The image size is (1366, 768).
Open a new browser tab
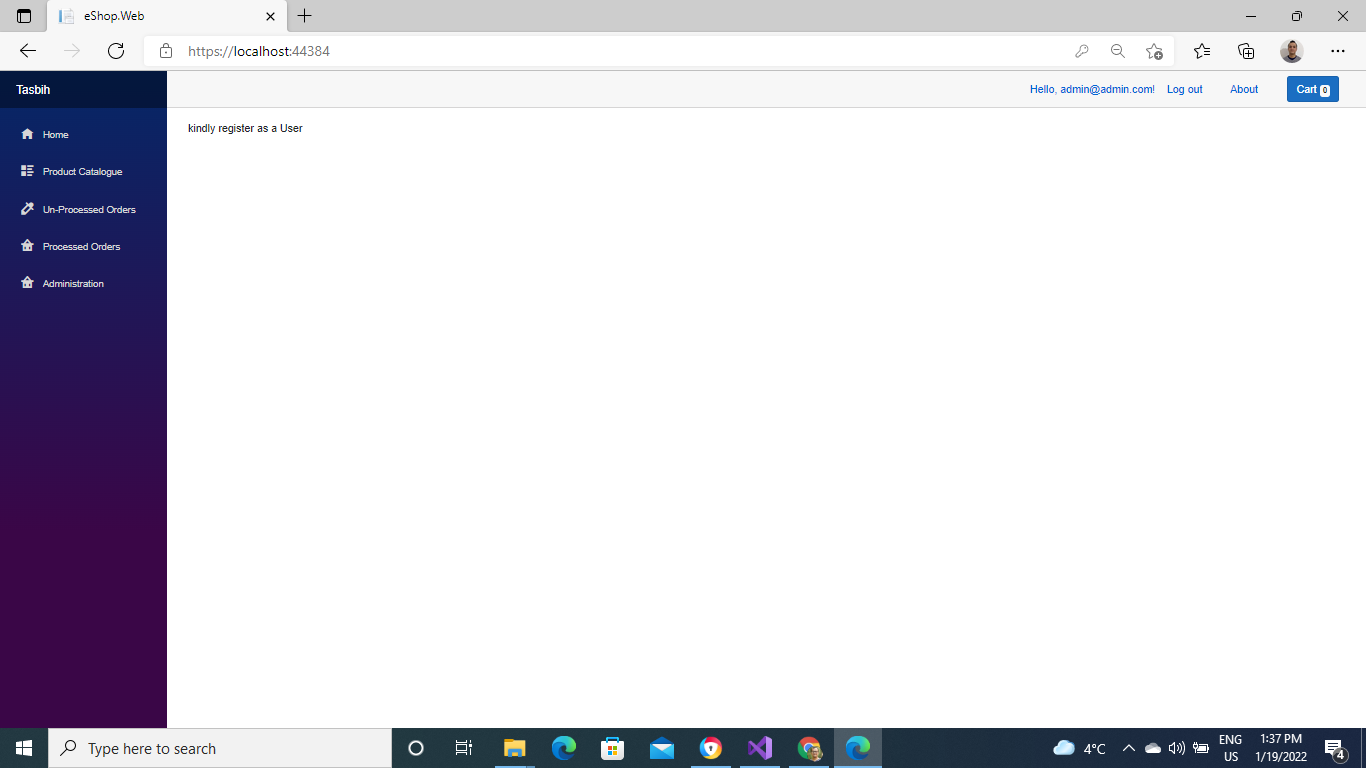point(305,16)
